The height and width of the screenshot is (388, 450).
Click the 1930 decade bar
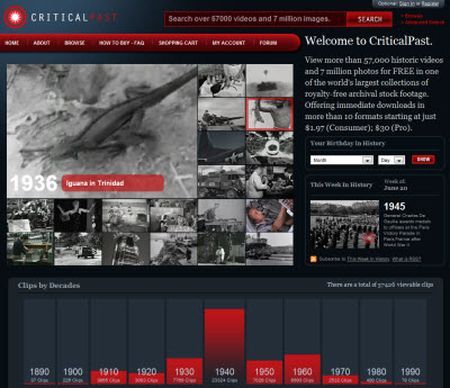[x=184, y=371]
